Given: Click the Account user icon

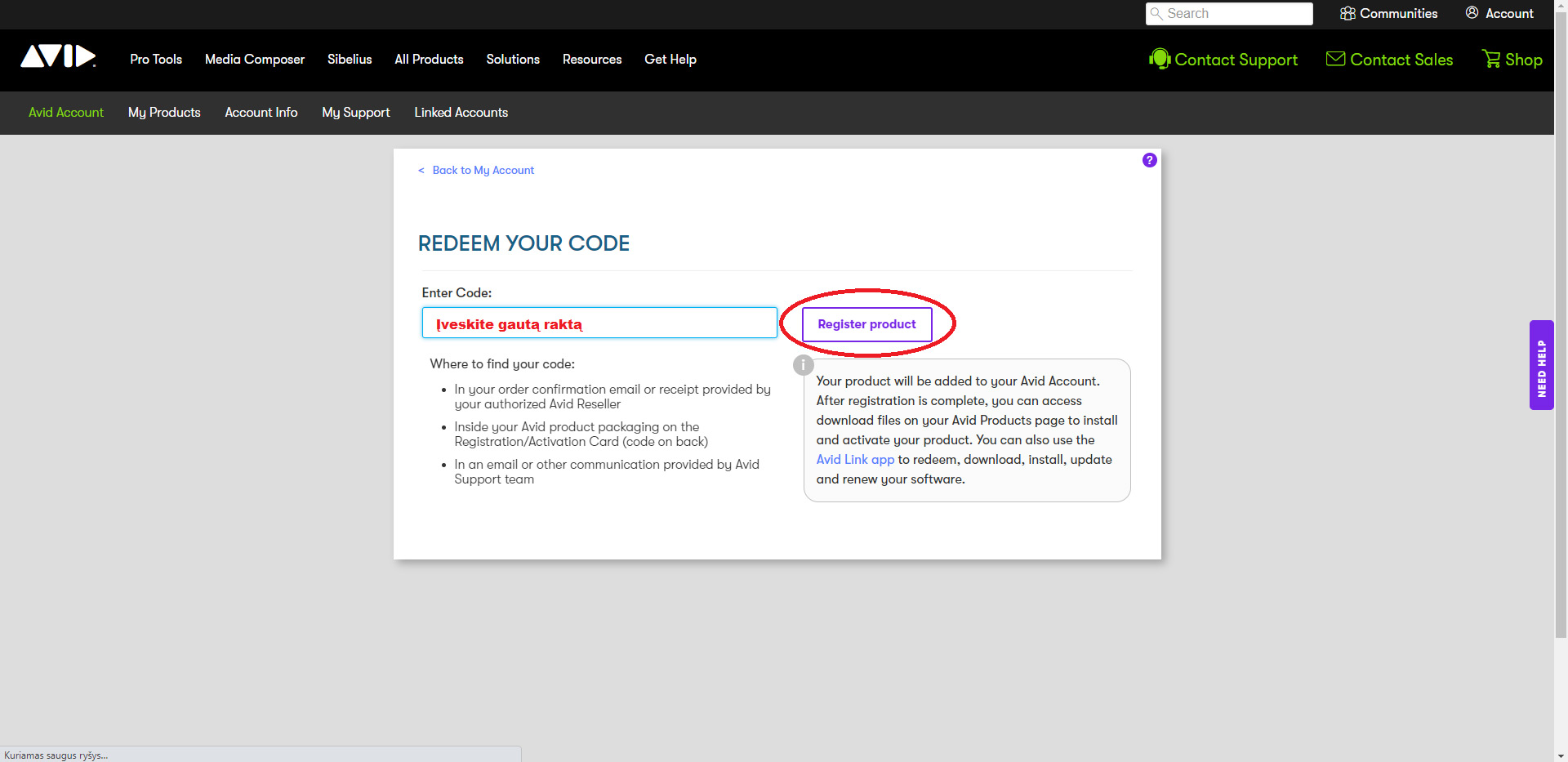Looking at the screenshot, I should click(1472, 13).
